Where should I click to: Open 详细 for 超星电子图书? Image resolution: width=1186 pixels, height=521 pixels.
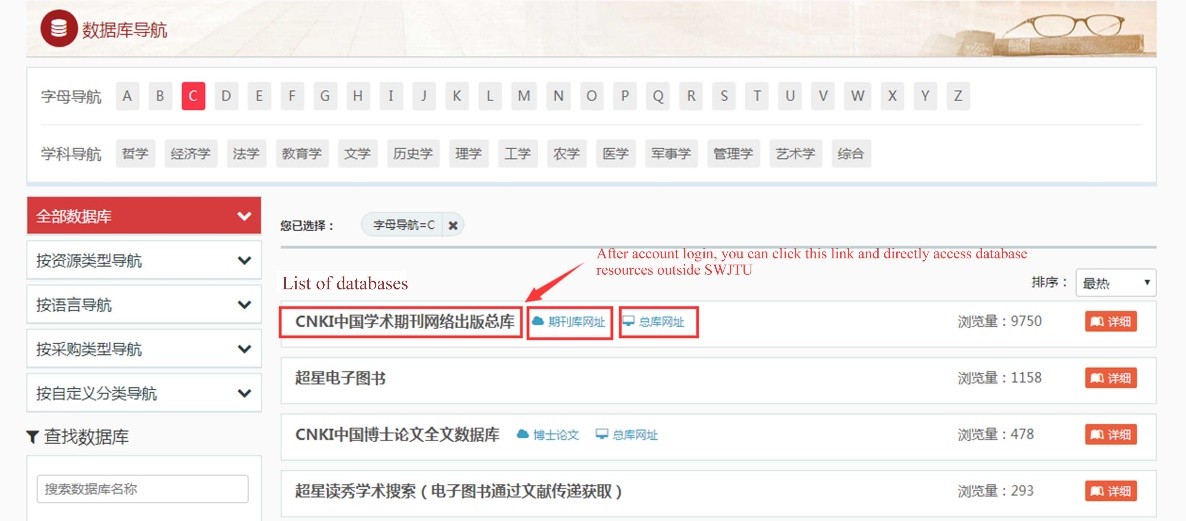pyautogui.click(x=1110, y=378)
